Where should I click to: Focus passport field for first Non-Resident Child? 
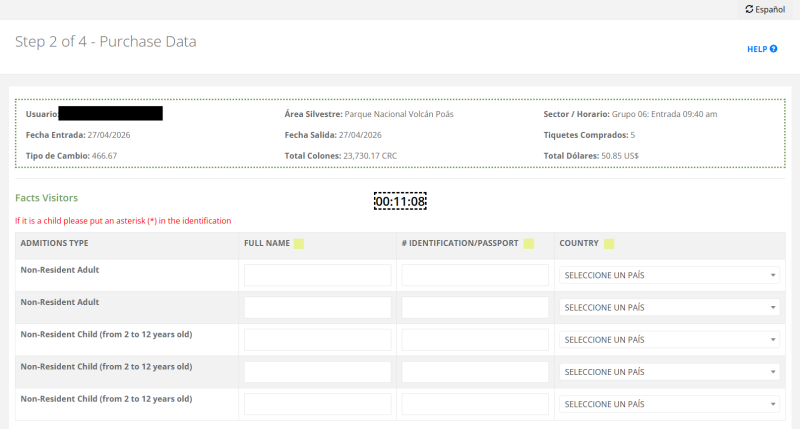pyautogui.click(x=475, y=340)
